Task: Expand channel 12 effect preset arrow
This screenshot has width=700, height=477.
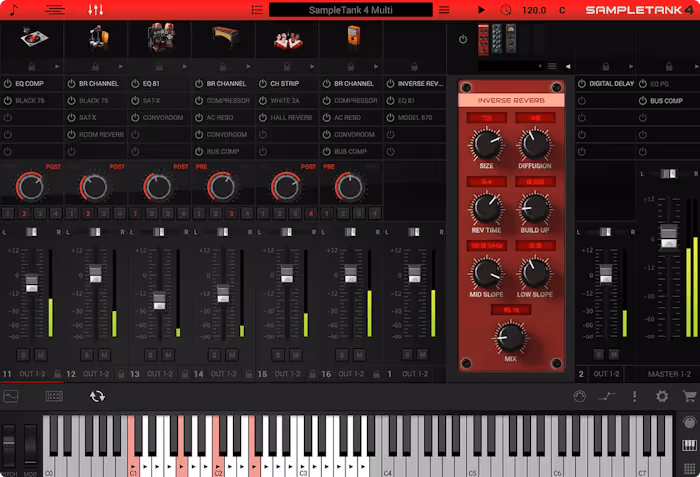Action: coord(121,67)
